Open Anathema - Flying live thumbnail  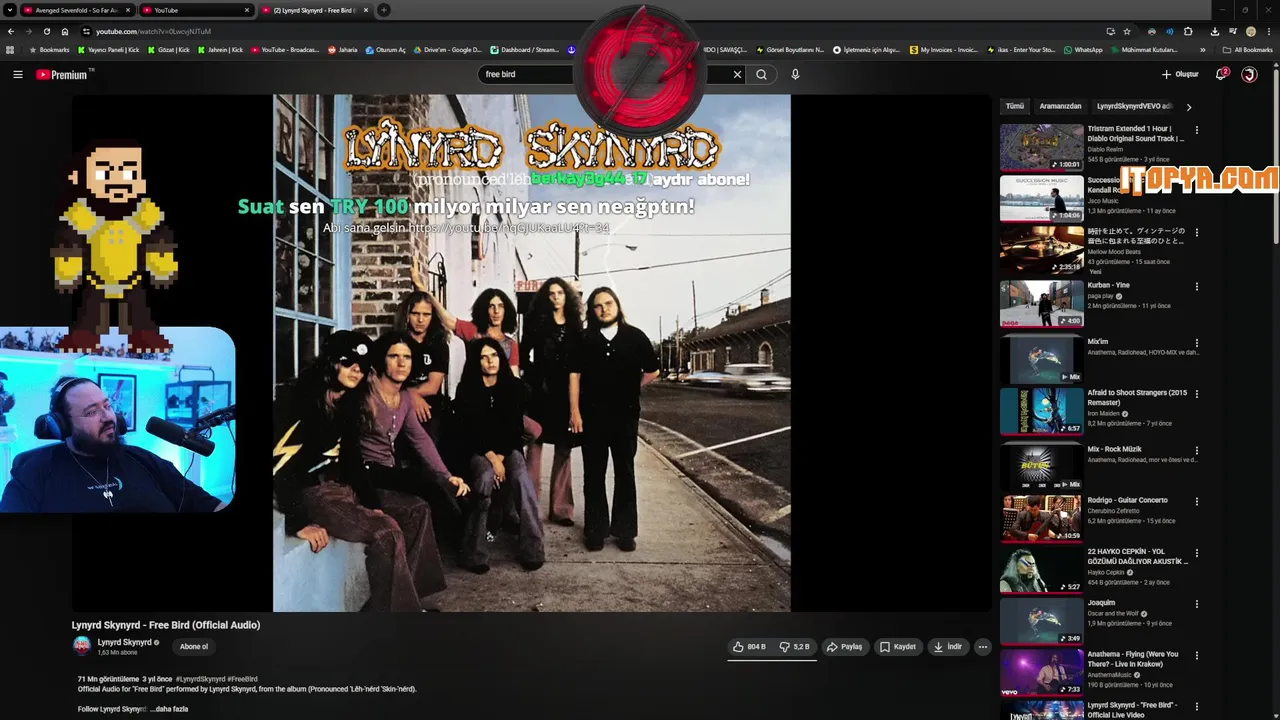1041,673
